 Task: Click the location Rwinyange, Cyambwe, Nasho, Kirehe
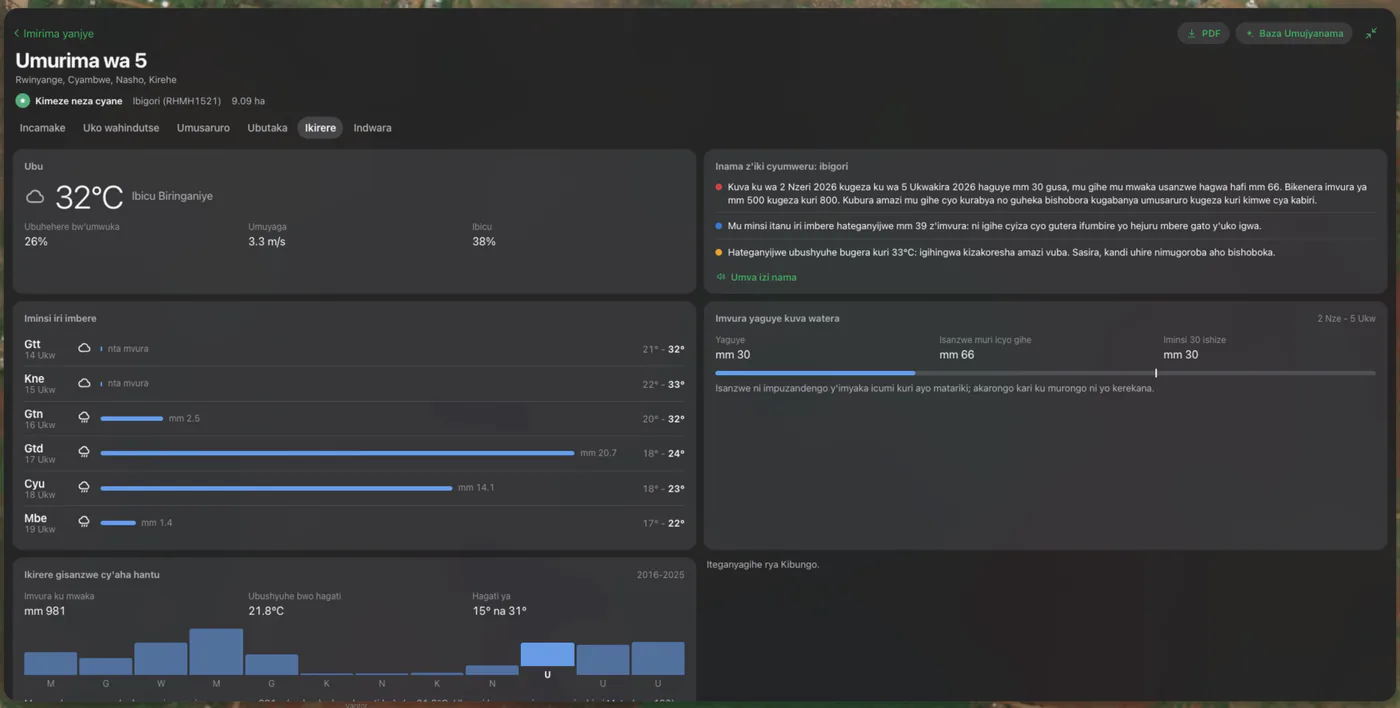pos(96,80)
